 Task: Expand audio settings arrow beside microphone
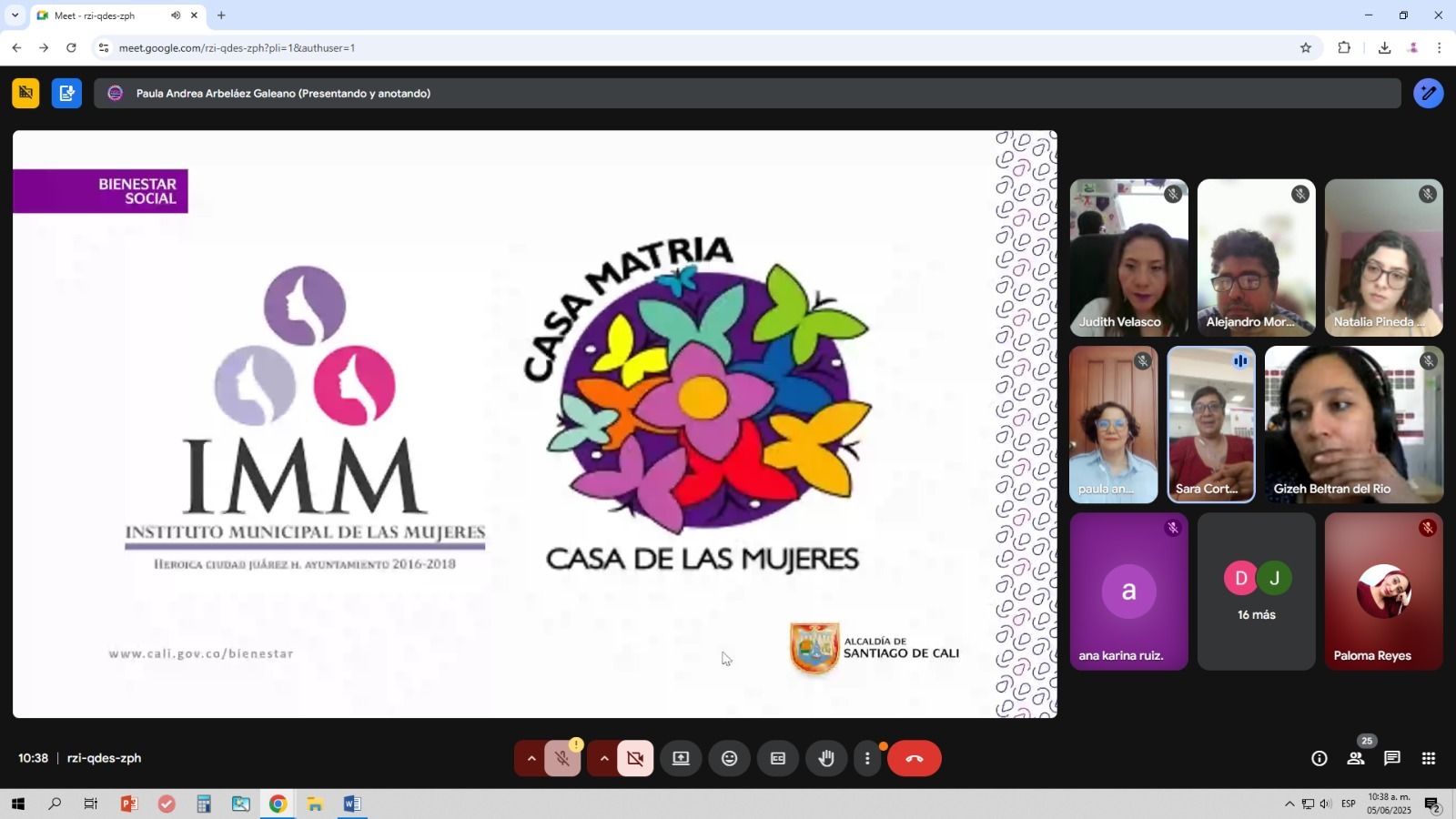click(x=531, y=758)
